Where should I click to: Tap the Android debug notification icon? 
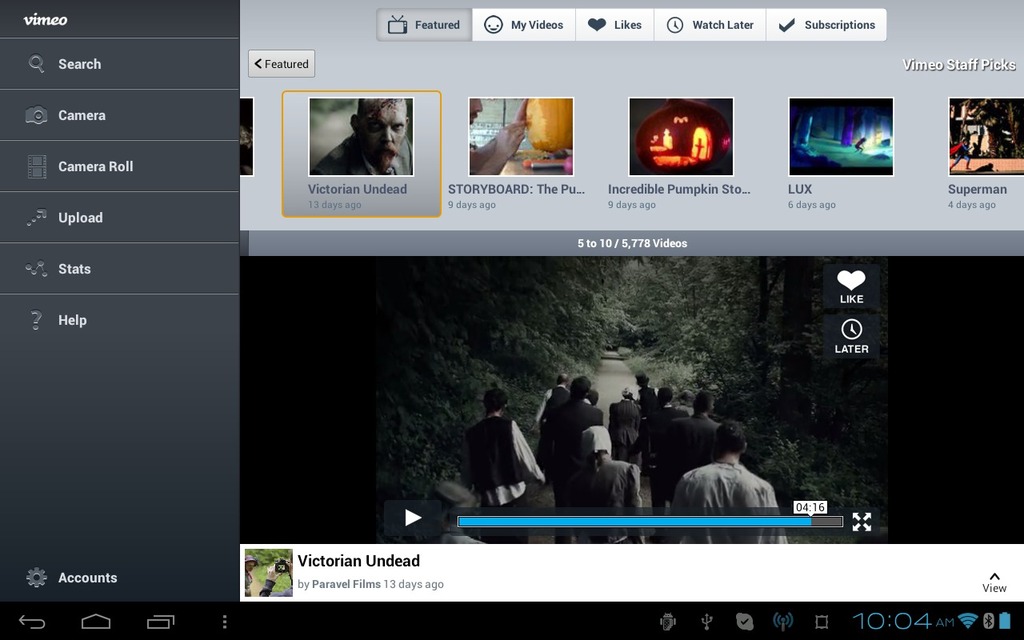click(x=668, y=621)
